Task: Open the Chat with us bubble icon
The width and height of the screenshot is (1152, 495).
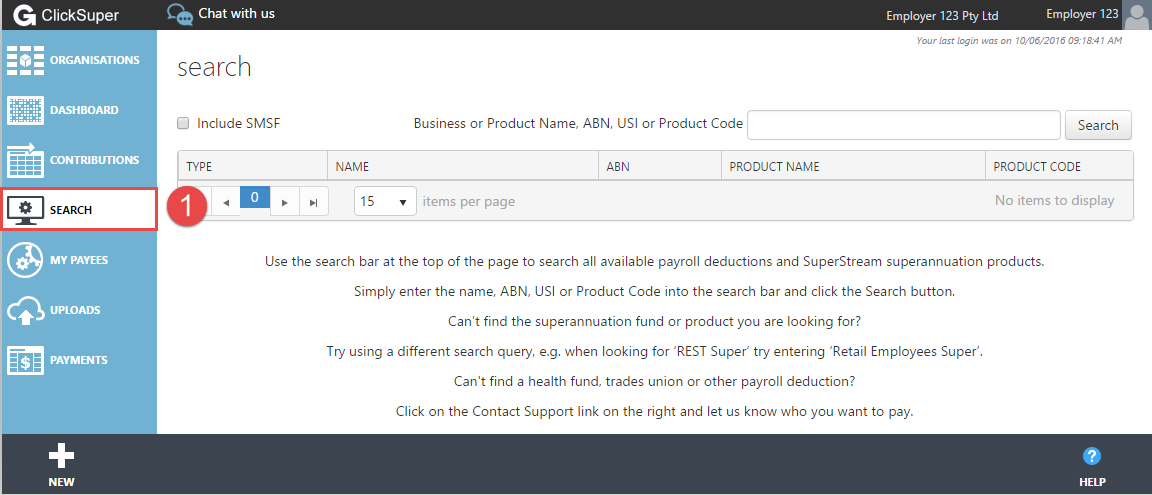Action: 179,14
